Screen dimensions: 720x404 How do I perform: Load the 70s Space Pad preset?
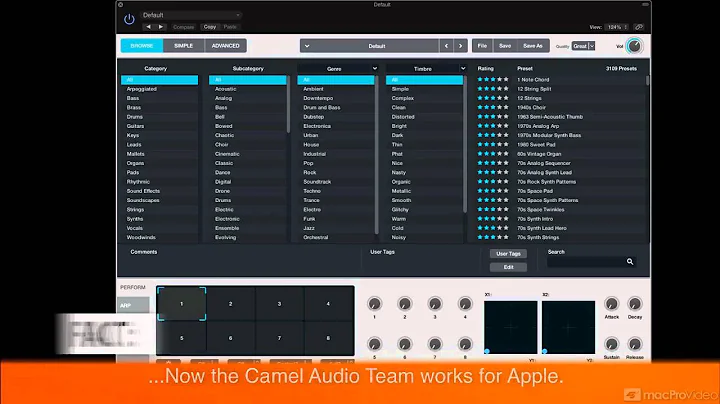pyautogui.click(x=535, y=191)
